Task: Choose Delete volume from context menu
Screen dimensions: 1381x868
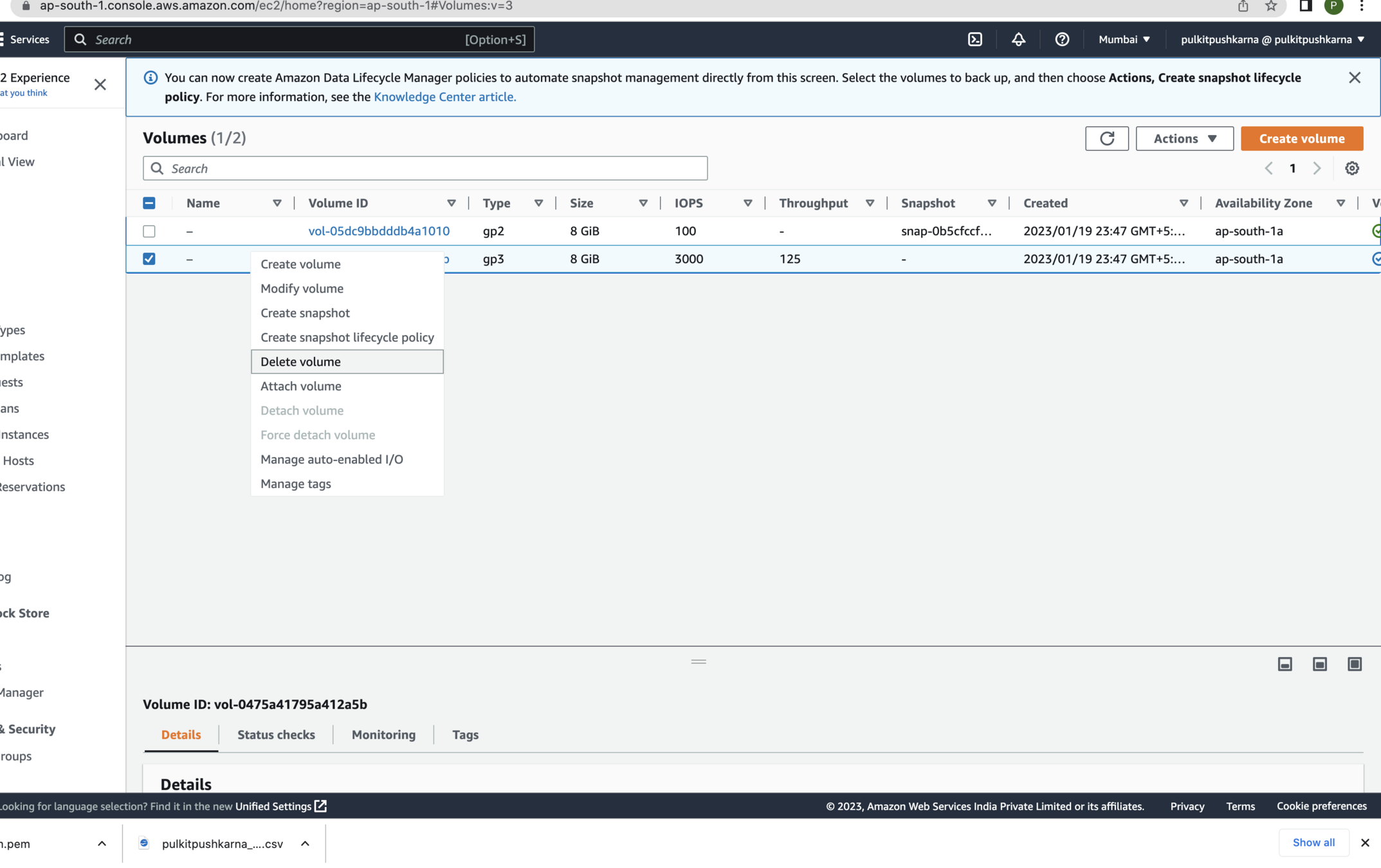Action: point(300,361)
